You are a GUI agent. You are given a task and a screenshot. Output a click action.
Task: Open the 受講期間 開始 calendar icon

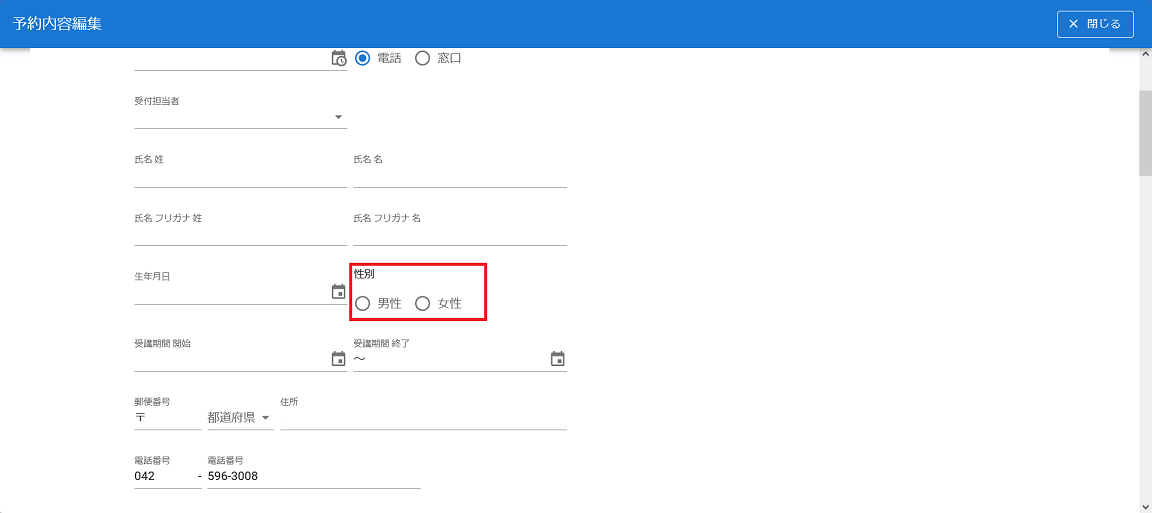pos(338,358)
